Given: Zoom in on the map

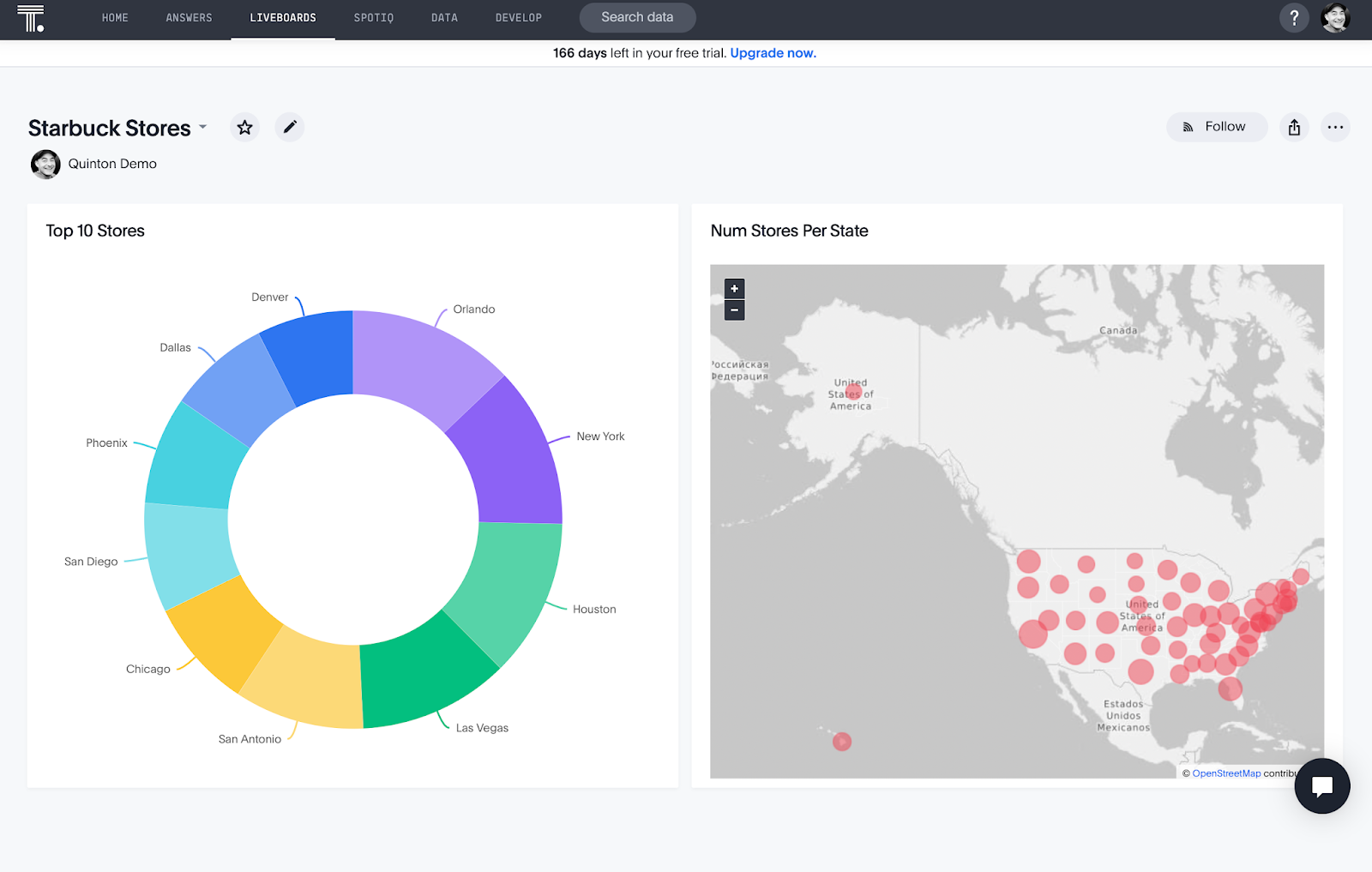Looking at the screenshot, I should pos(734,289).
